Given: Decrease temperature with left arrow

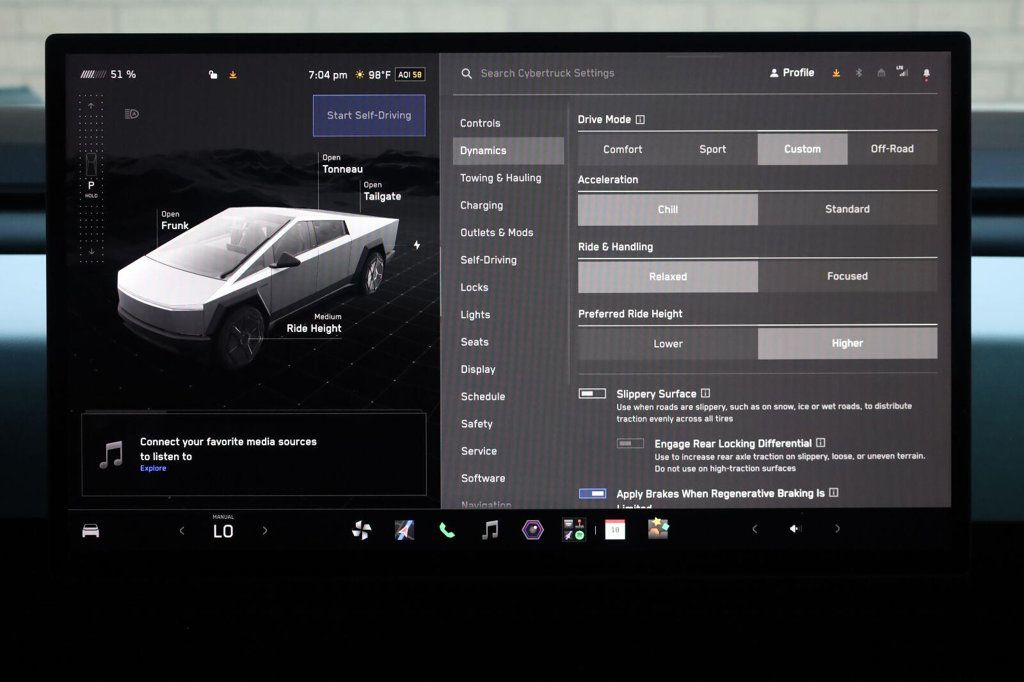Looking at the screenshot, I should (x=182, y=530).
